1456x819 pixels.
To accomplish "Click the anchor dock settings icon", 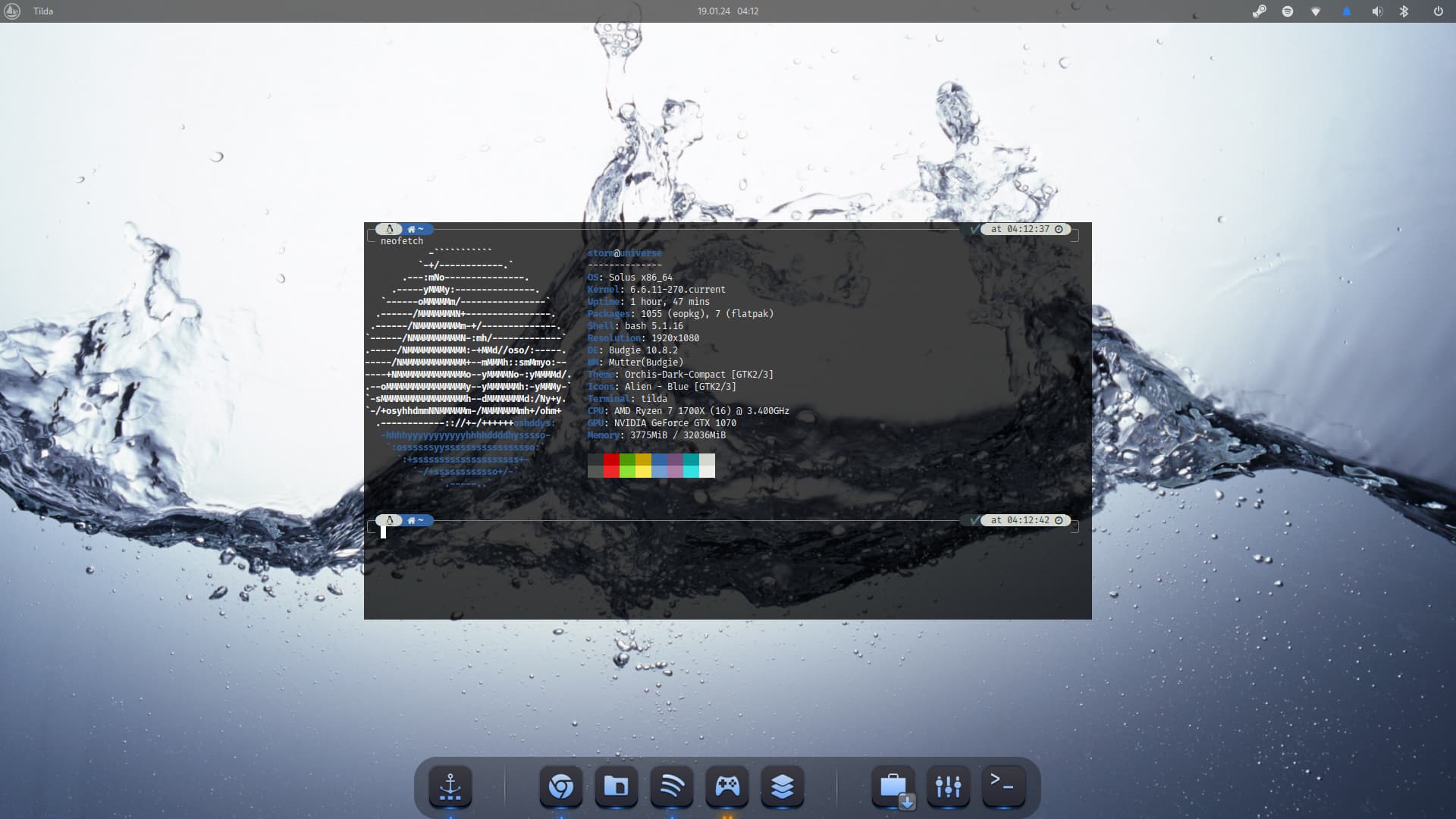I will 450,786.
